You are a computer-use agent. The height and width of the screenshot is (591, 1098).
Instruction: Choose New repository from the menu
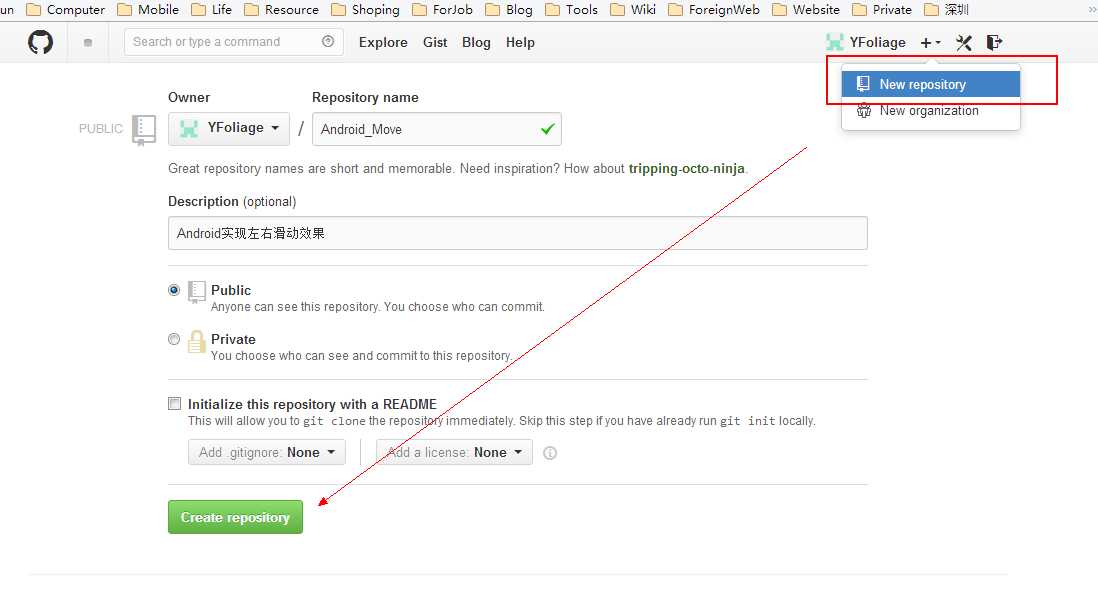[x=931, y=84]
